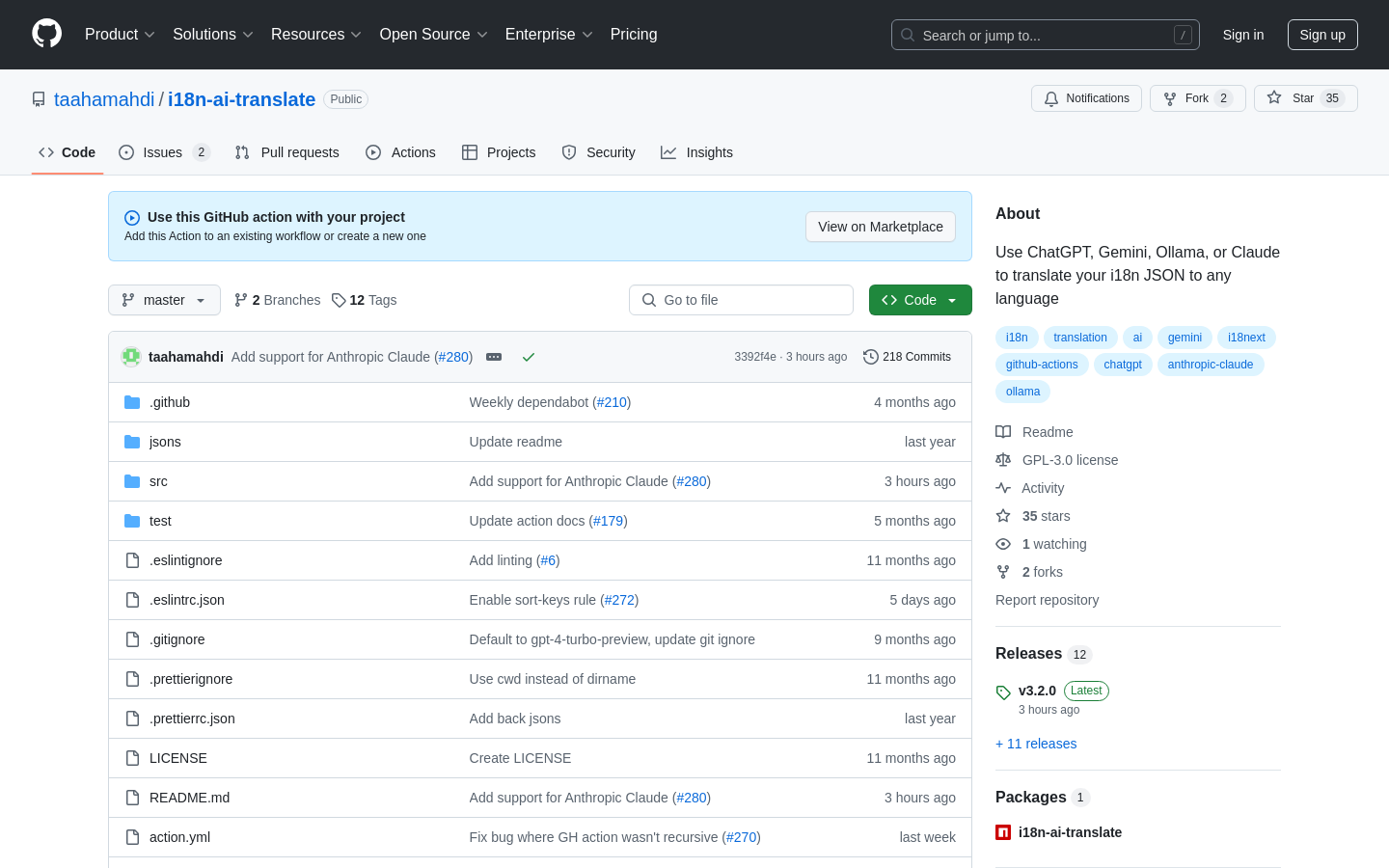The width and height of the screenshot is (1389, 868).
Task: Focus the Go to file input
Action: point(741,300)
